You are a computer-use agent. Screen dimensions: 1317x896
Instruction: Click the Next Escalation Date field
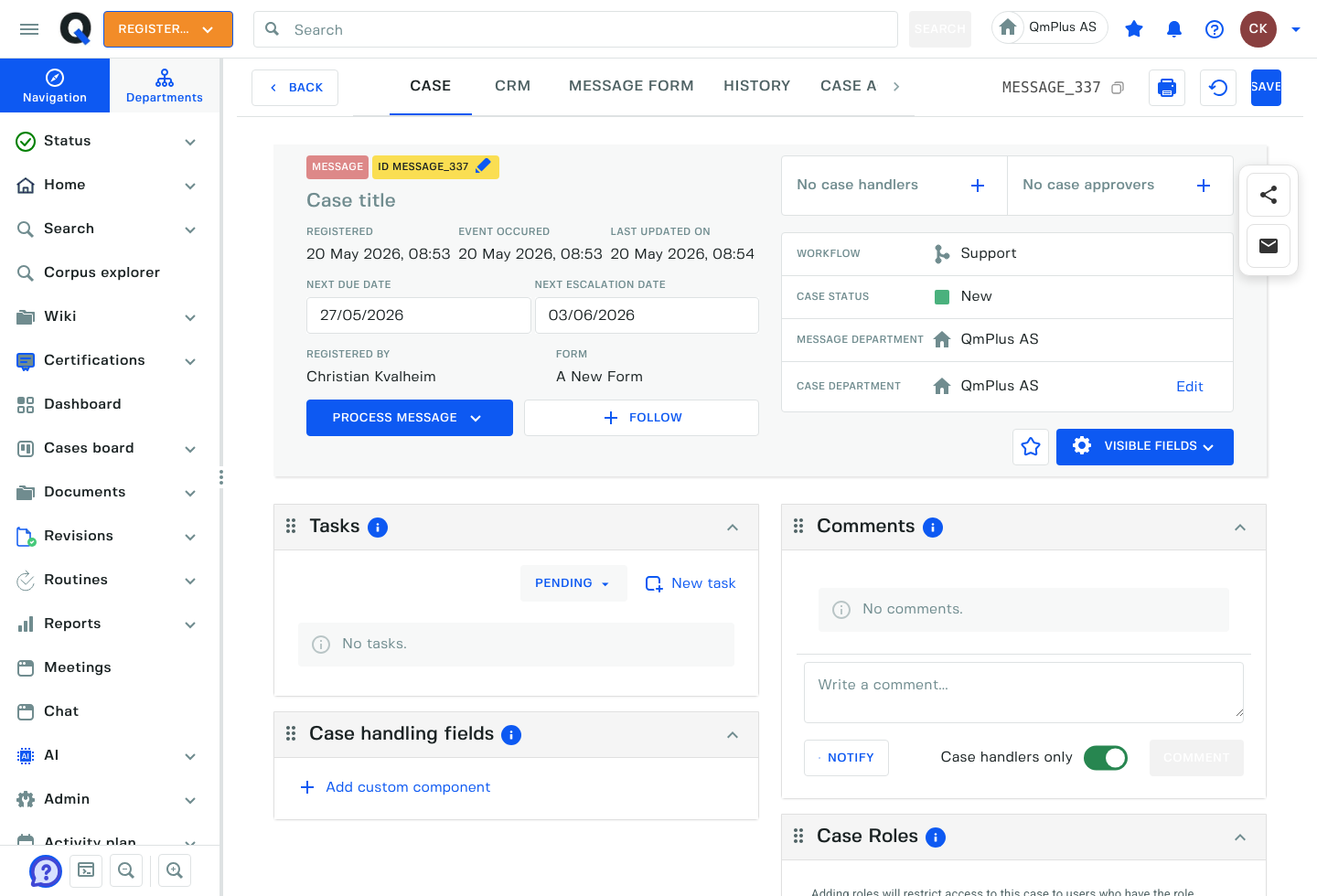[647, 315]
